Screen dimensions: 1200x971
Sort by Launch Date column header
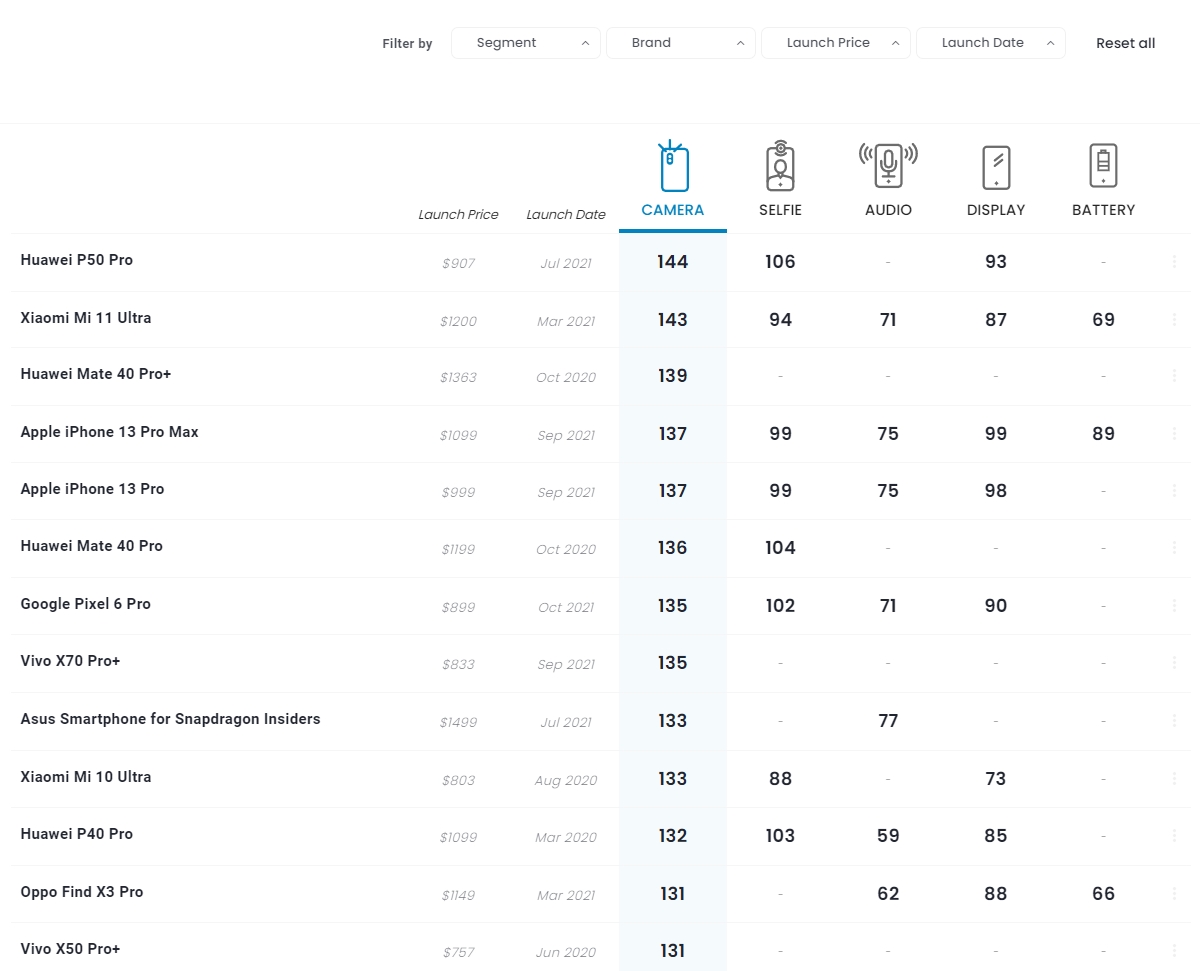coord(566,214)
